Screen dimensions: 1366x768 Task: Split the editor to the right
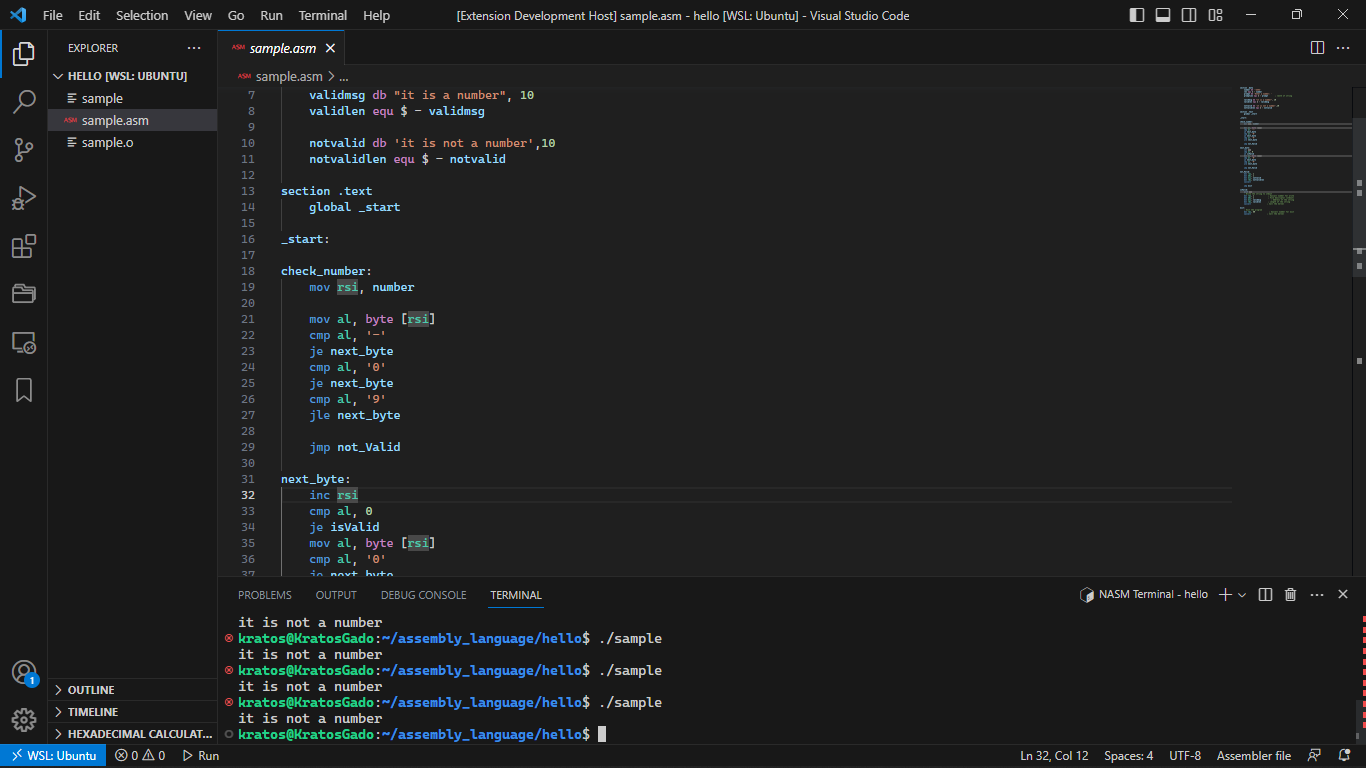pos(1317,48)
